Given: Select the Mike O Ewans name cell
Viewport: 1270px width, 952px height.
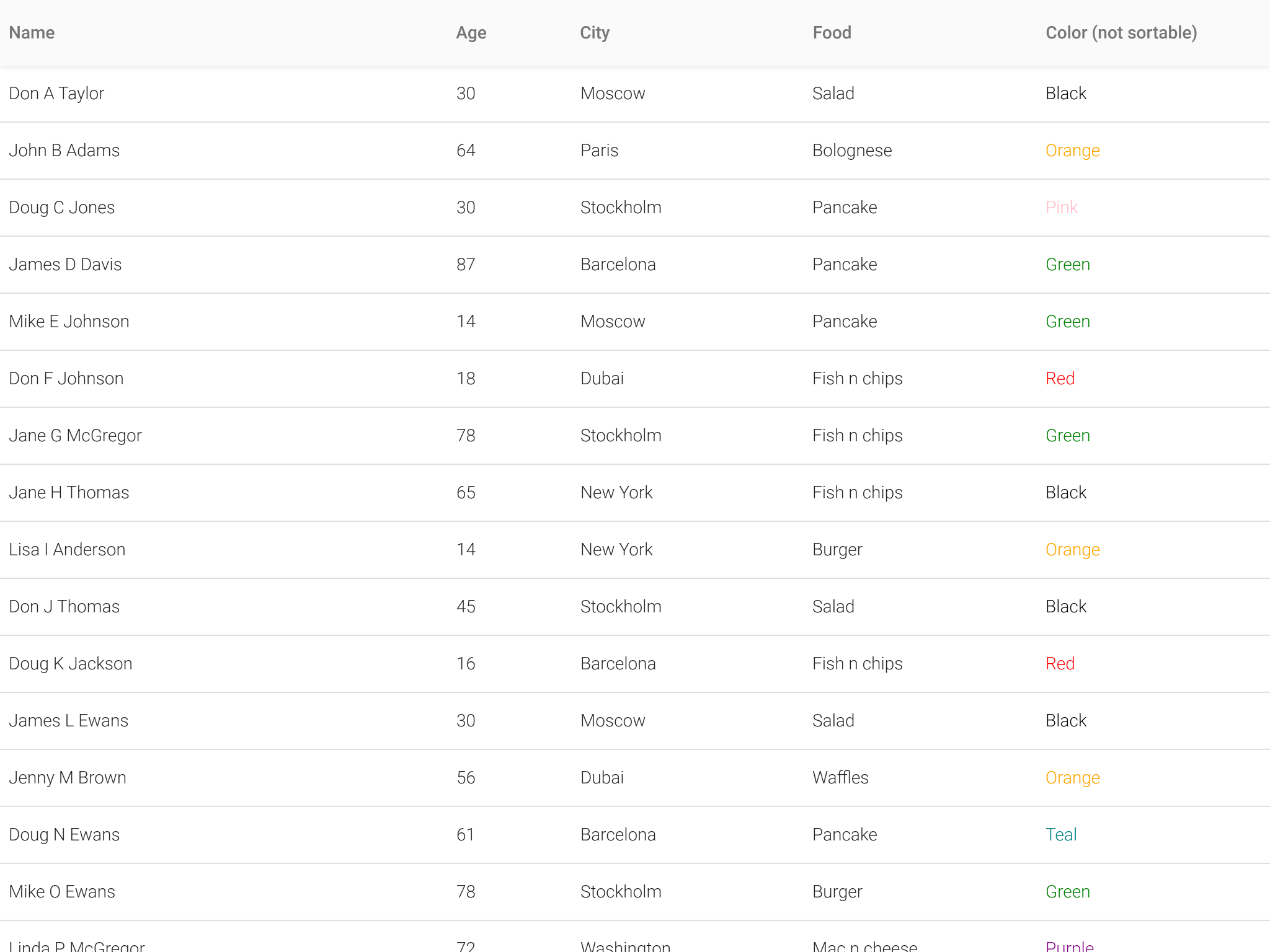Looking at the screenshot, I should click(62, 892).
